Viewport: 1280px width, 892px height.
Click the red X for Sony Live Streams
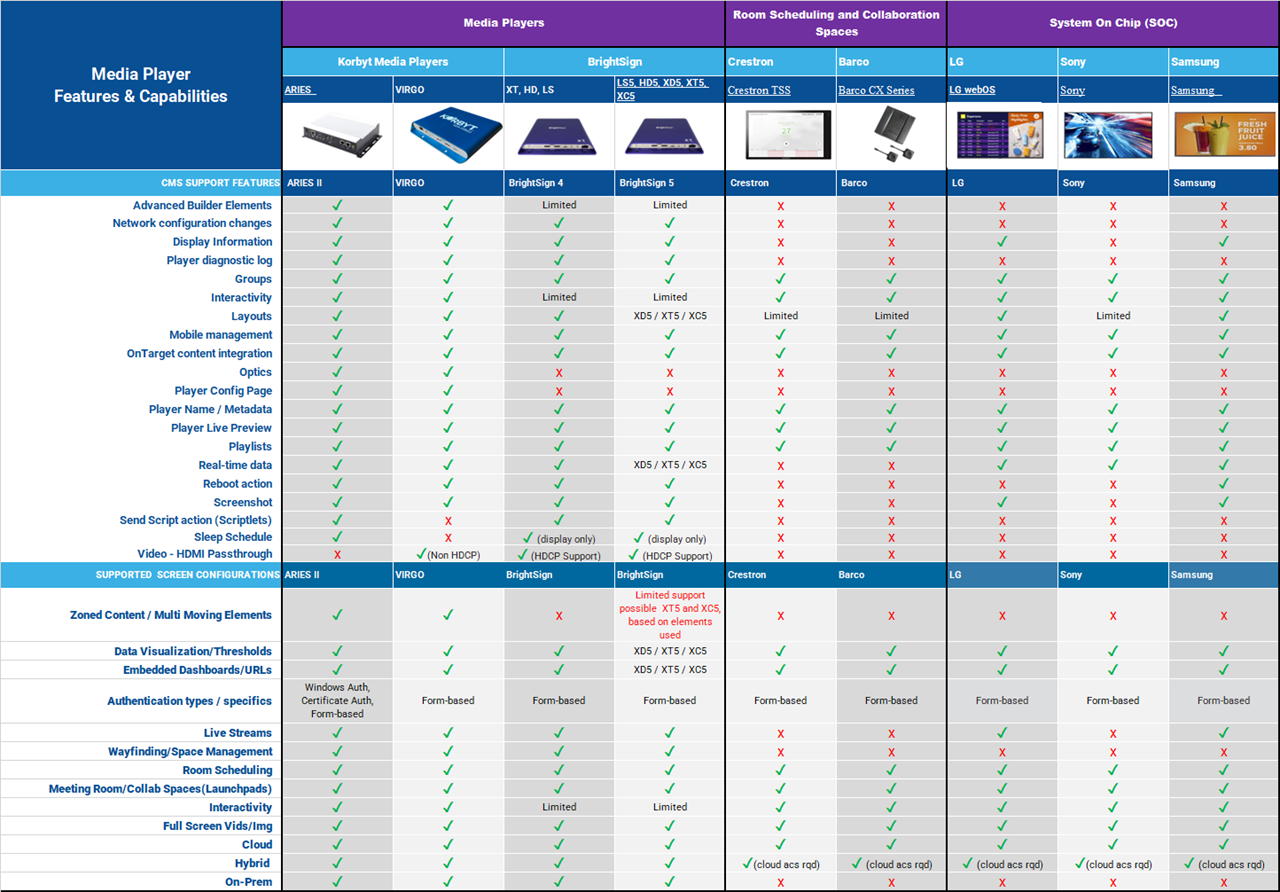coord(1113,734)
